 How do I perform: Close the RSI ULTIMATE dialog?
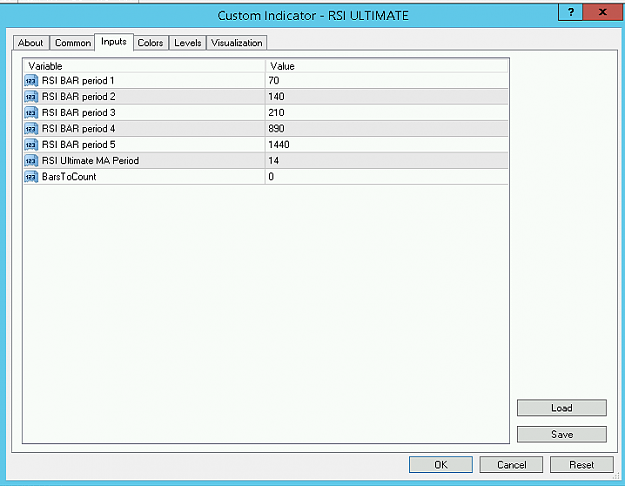(603, 12)
